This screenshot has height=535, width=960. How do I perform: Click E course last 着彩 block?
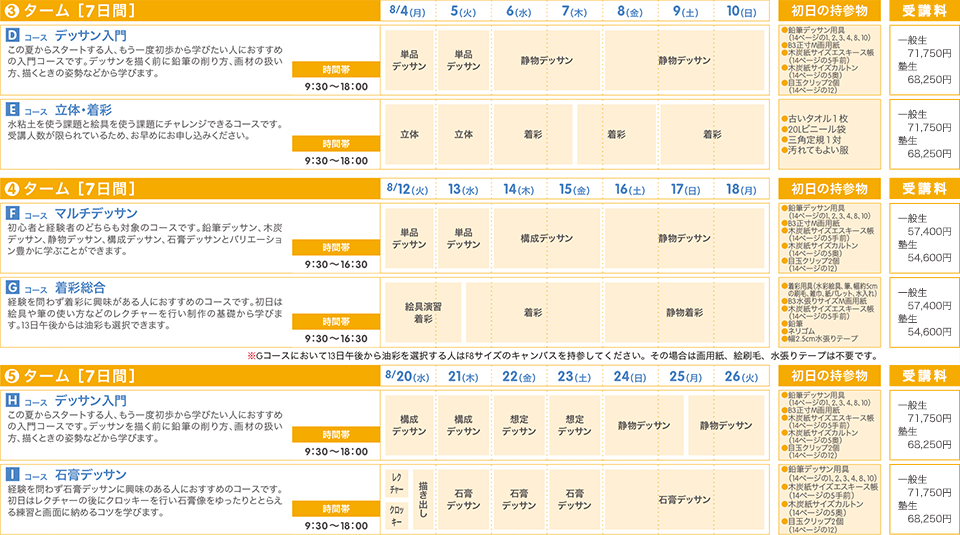click(x=712, y=134)
